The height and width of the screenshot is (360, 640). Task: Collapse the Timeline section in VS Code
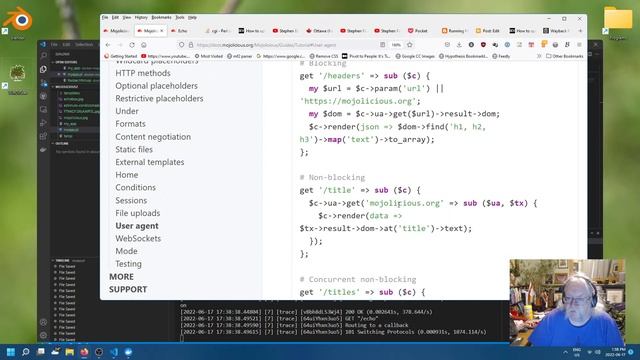pyautogui.click(x=62, y=260)
